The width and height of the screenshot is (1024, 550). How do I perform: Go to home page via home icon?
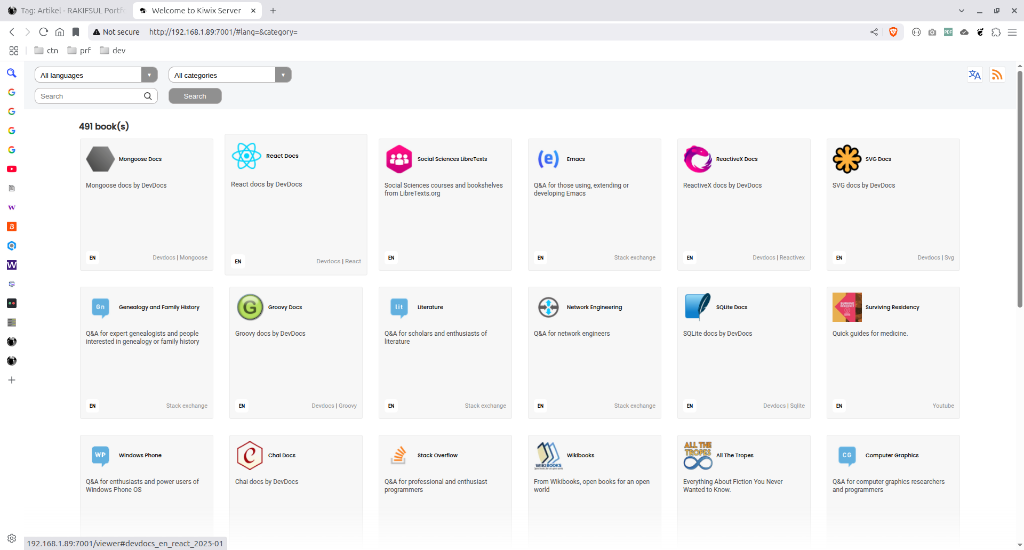click(59, 32)
